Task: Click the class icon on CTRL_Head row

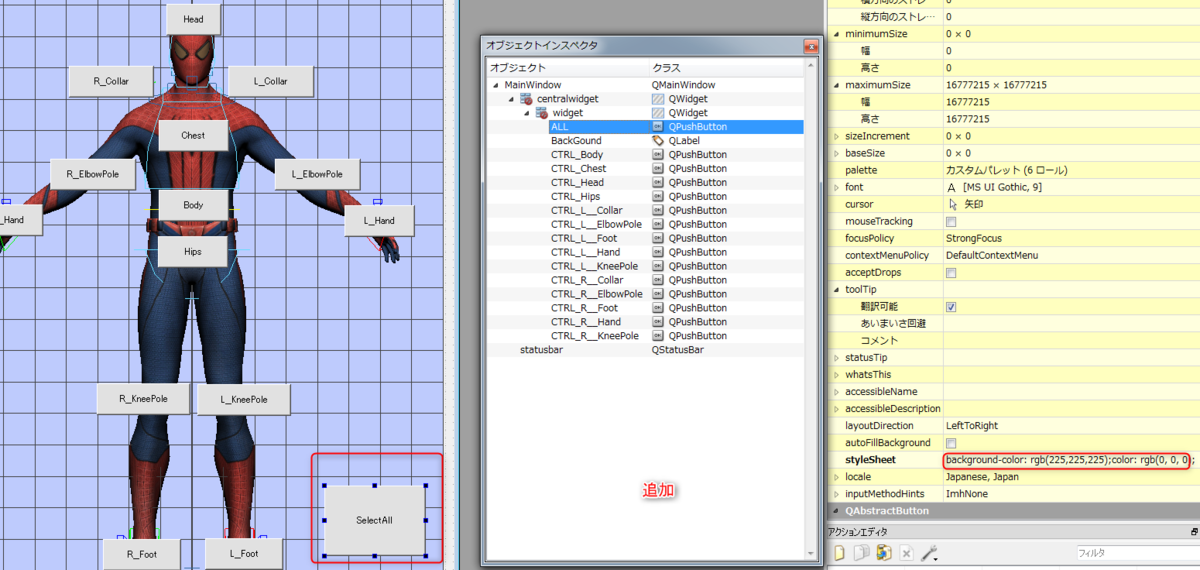Action: pyautogui.click(x=658, y=183)
